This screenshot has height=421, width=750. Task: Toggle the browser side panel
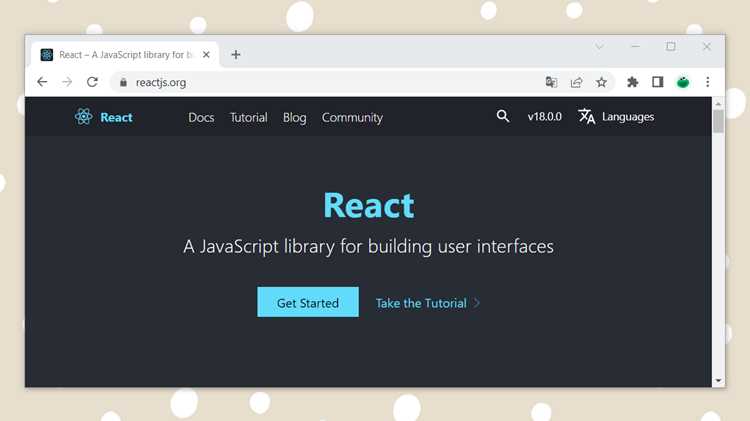(658, 82)
